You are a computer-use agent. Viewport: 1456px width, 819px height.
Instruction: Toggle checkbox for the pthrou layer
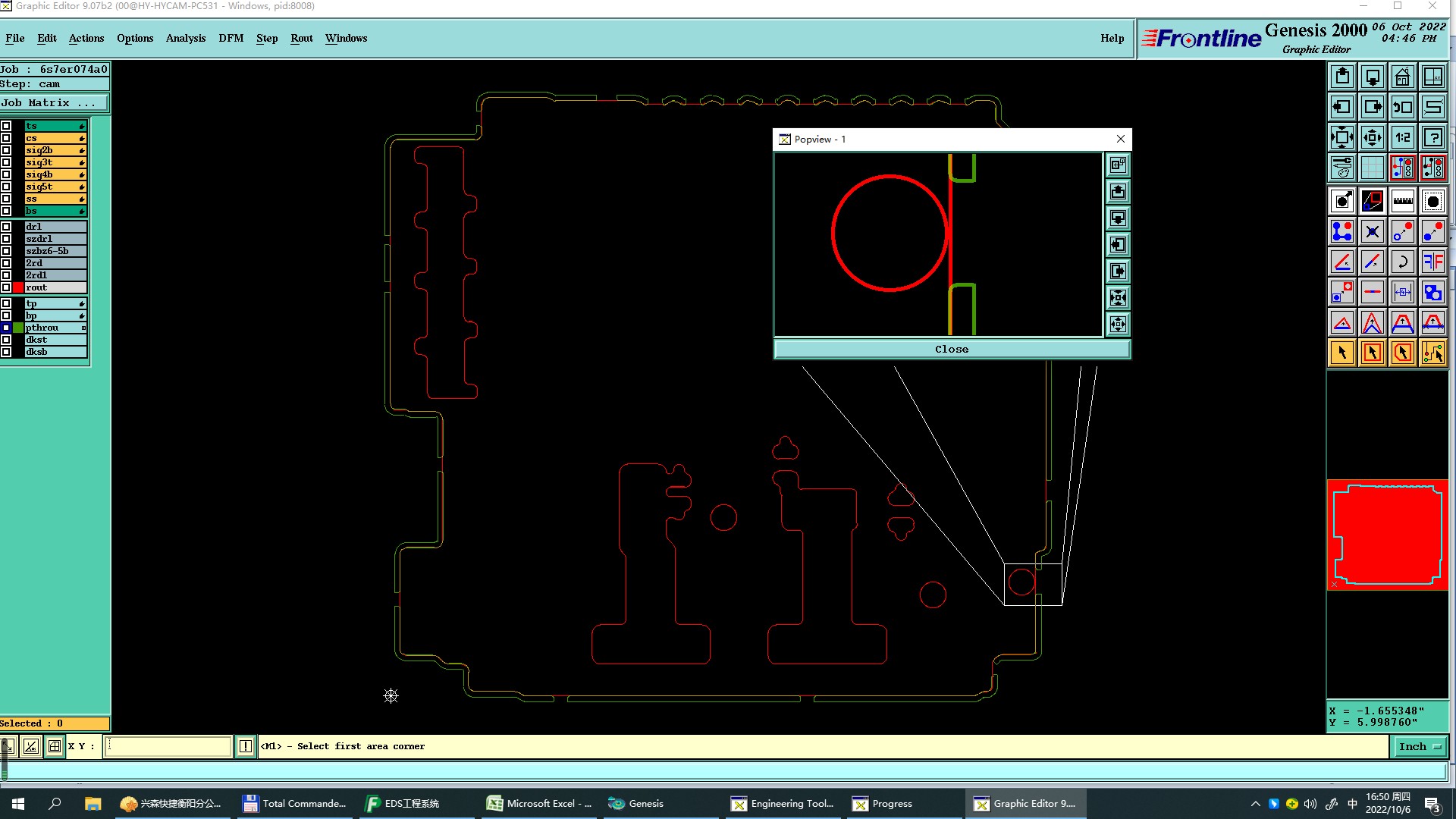coord(6,328)
